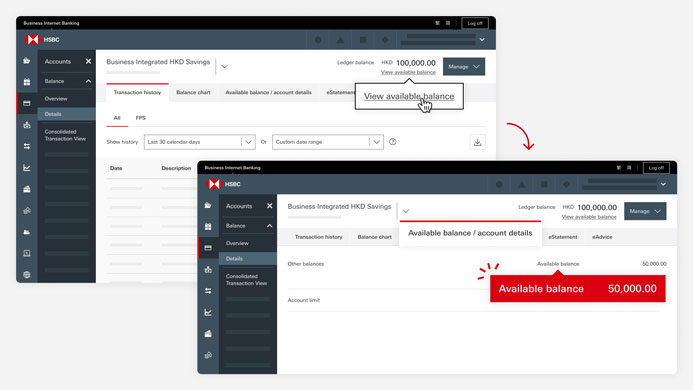Switch to Balance chart tab in back window

[193, 92]
